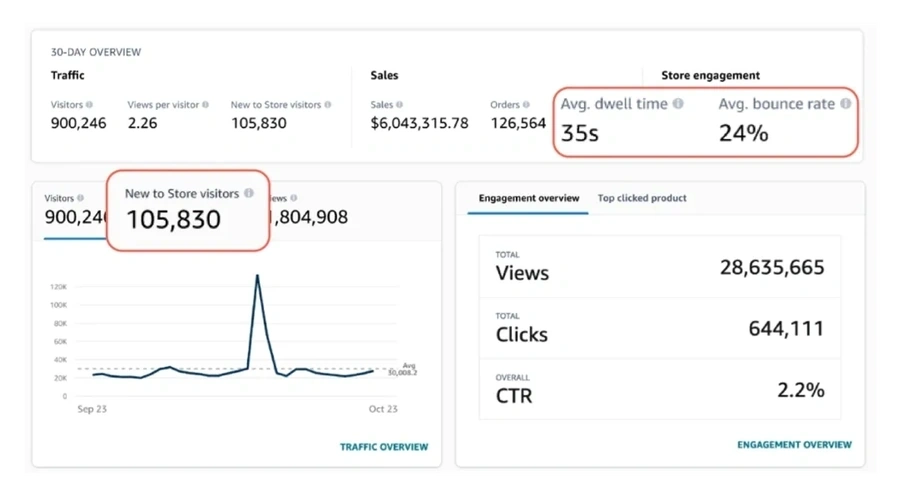
Task: Click the peak spike on traffic chart
Action: coord(257,276)
